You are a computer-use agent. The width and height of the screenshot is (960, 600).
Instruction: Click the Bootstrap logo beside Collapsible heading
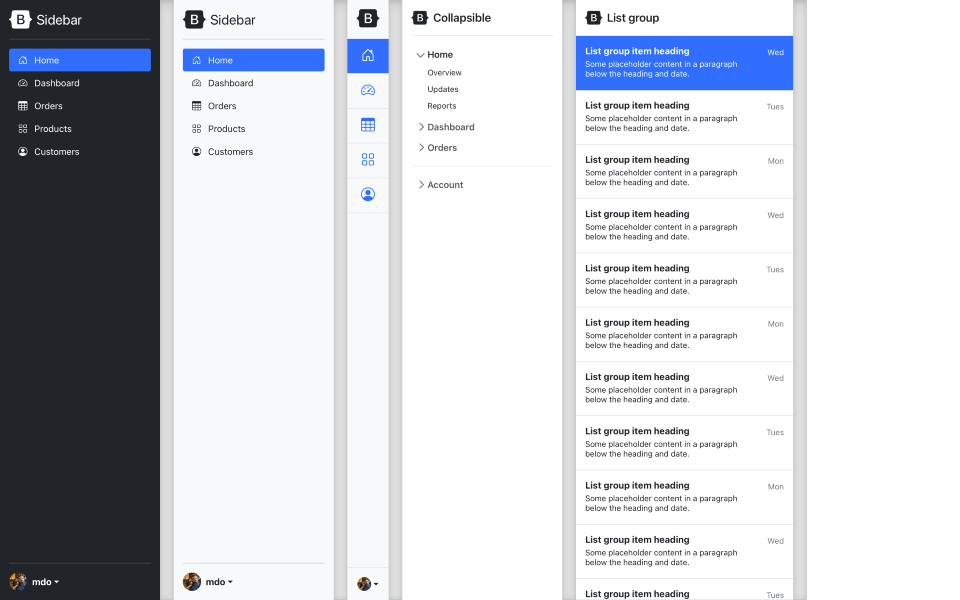pyautogui.click(x=420, y=17)
